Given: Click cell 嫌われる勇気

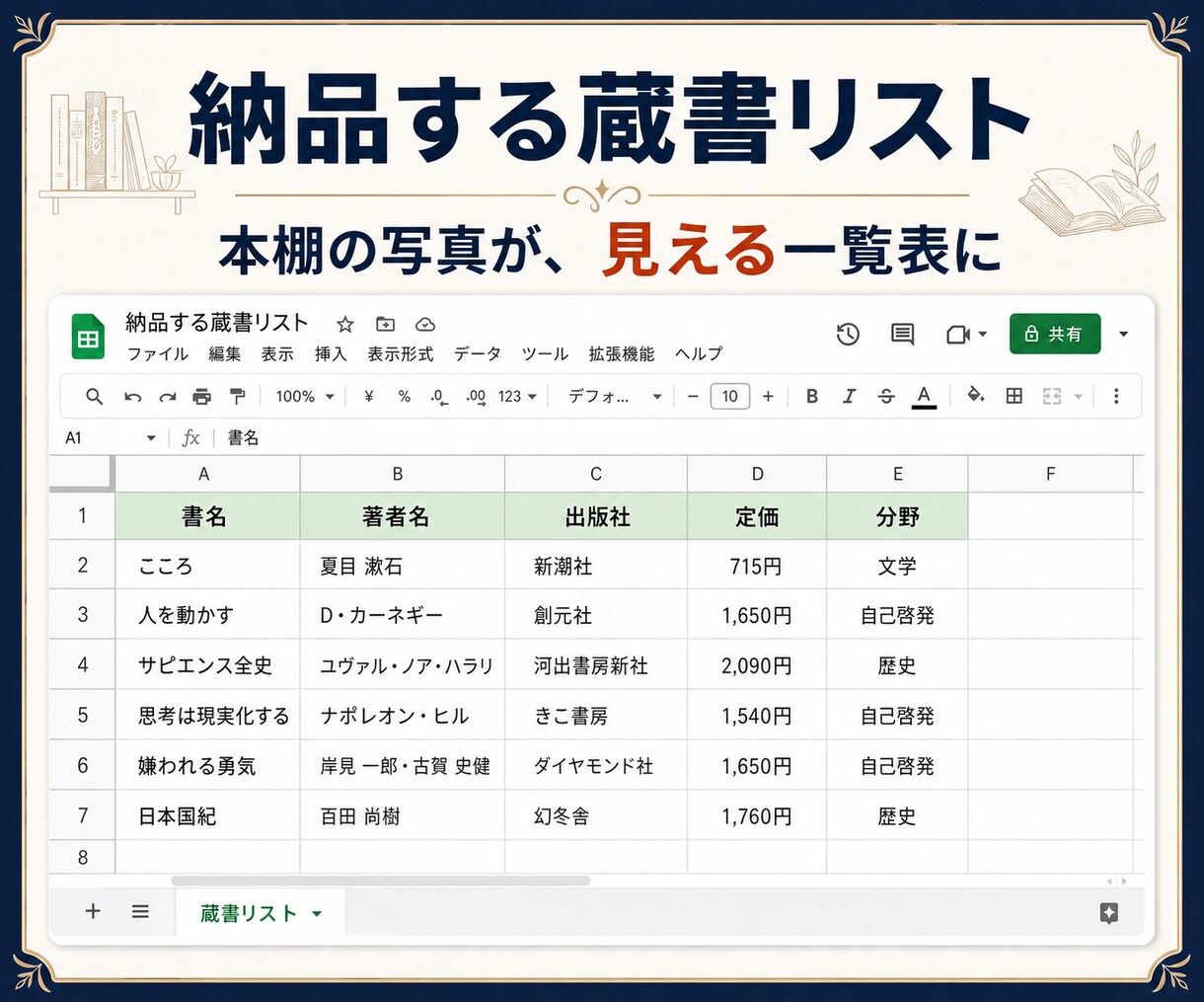Looking at the screenshot, I should (x=208, y=765).
